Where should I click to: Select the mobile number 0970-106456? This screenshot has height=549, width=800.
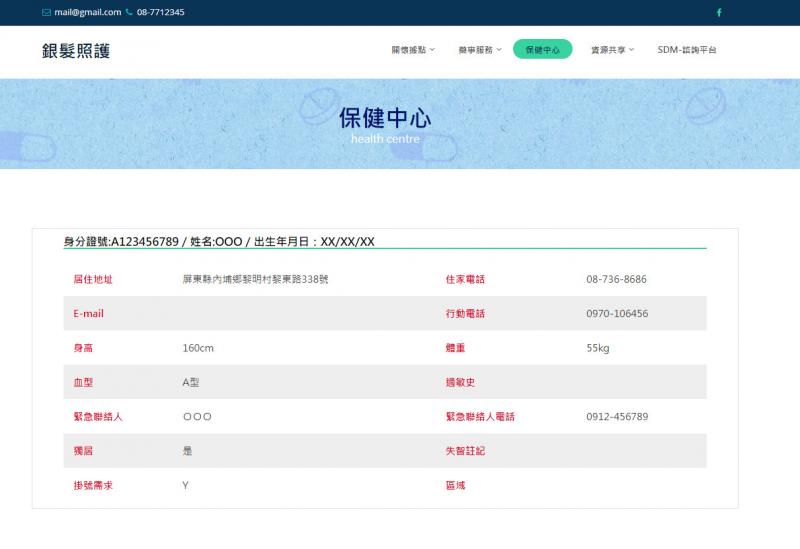tap(617, 313)
